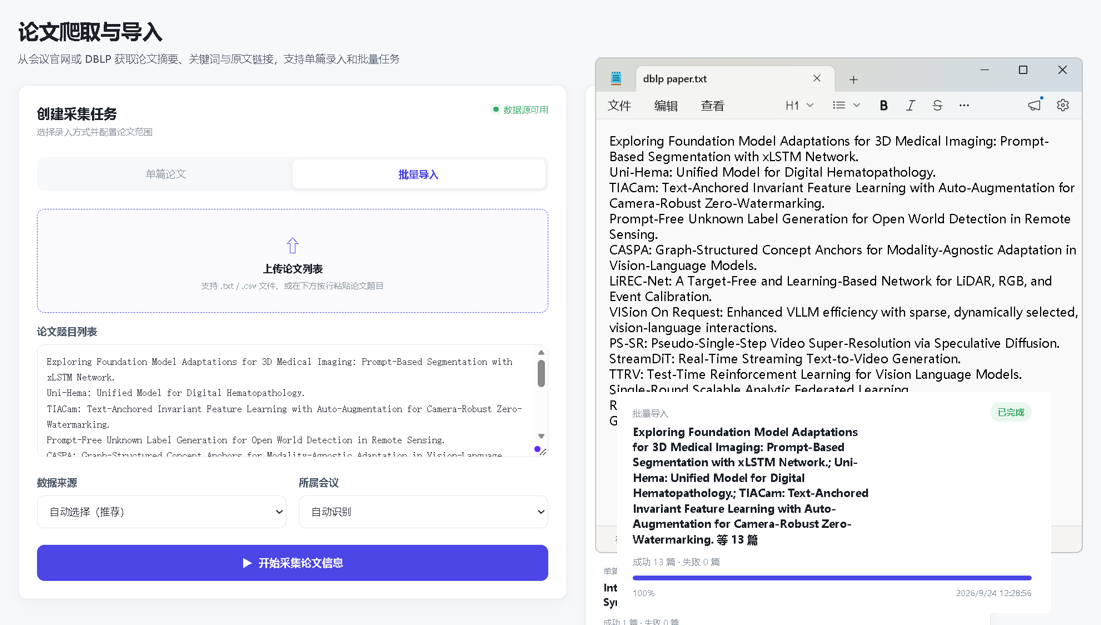This screenshot has height=625, width=1101.
Task: Toggle strikethrough formatting in Notepad
Action: pos(937,105)
